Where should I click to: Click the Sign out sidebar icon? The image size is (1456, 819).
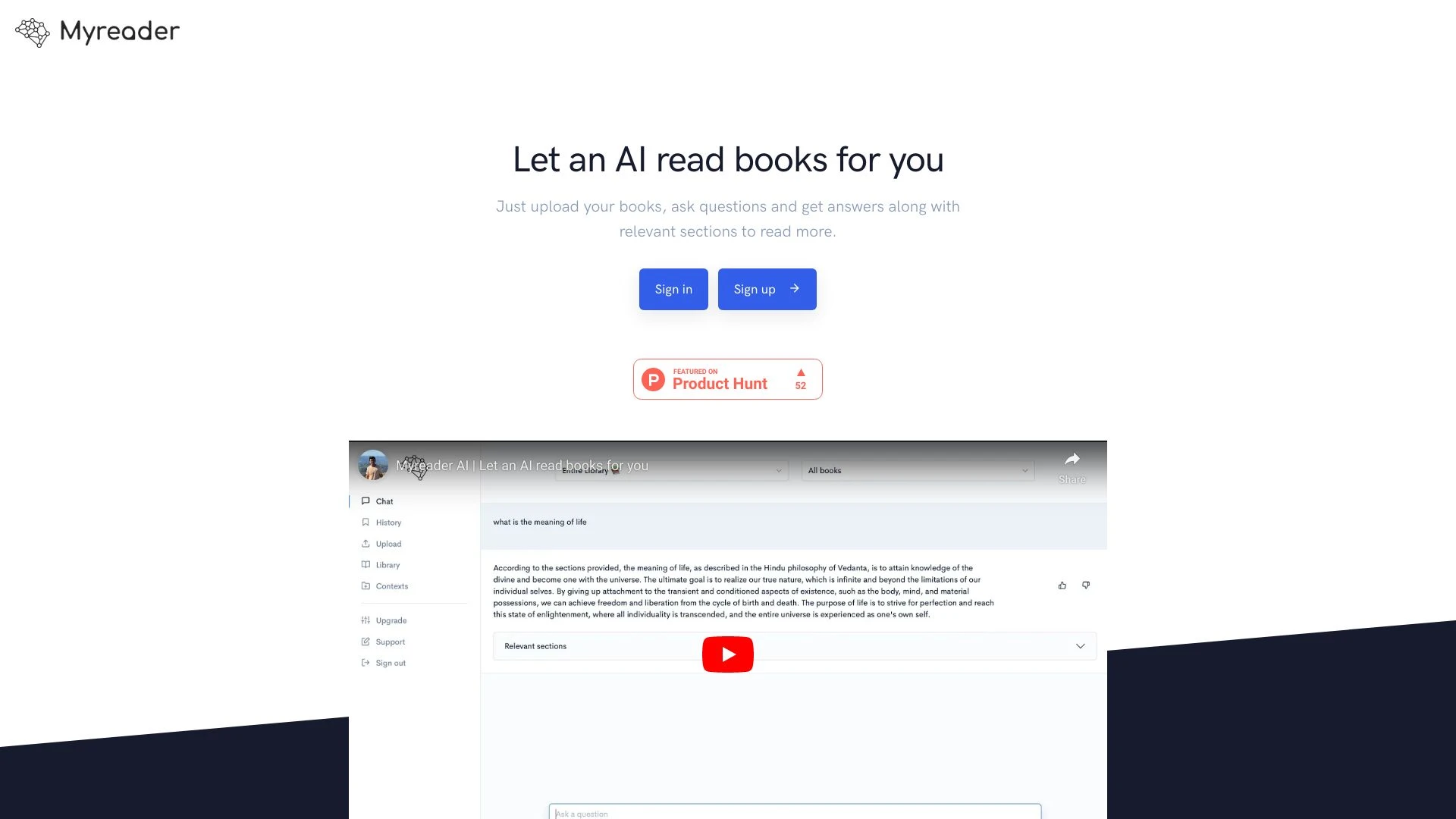[x=366, y=663]
